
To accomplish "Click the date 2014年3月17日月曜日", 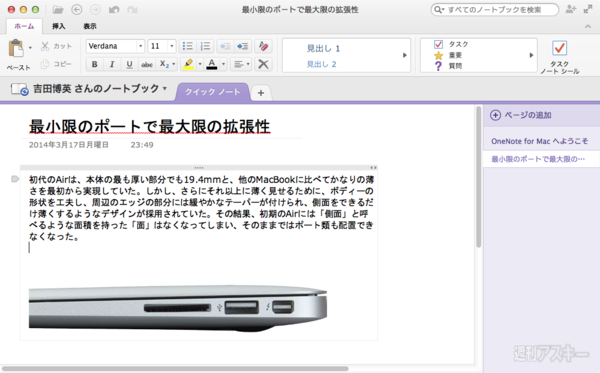I will pos(69,145).
